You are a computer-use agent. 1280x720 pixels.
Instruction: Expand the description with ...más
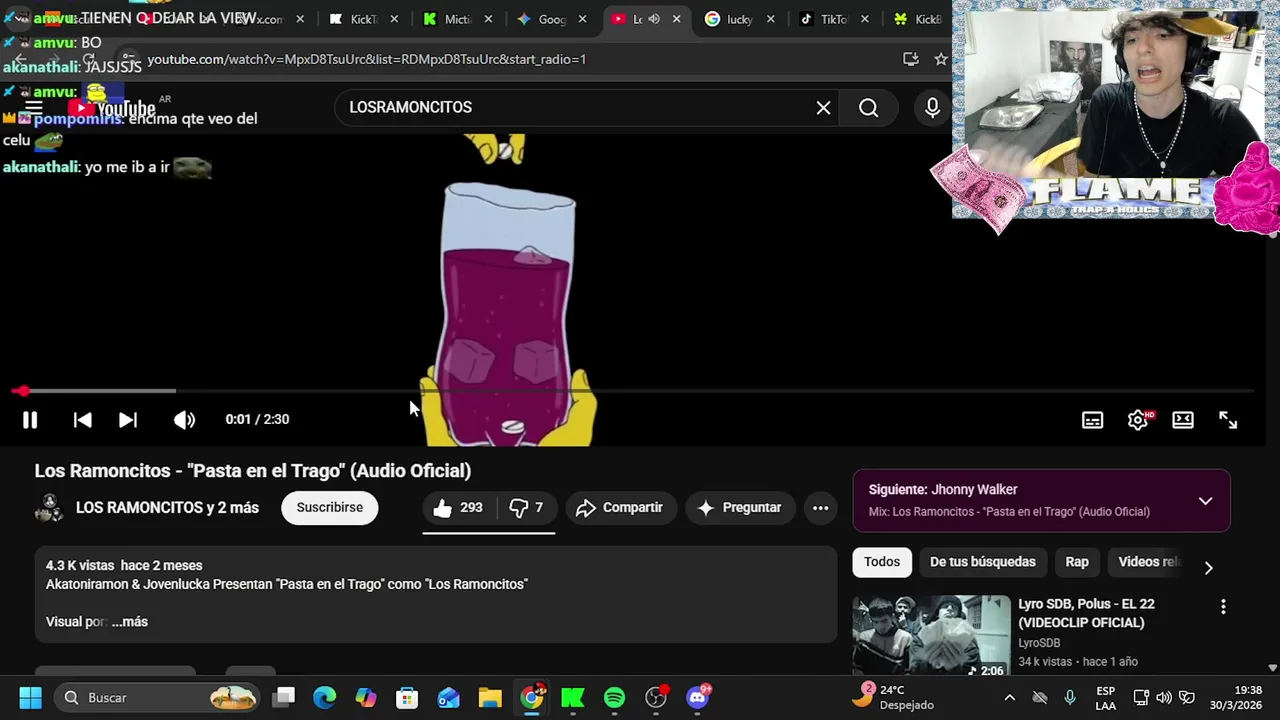pyautogui.click(x=130, y=622)
